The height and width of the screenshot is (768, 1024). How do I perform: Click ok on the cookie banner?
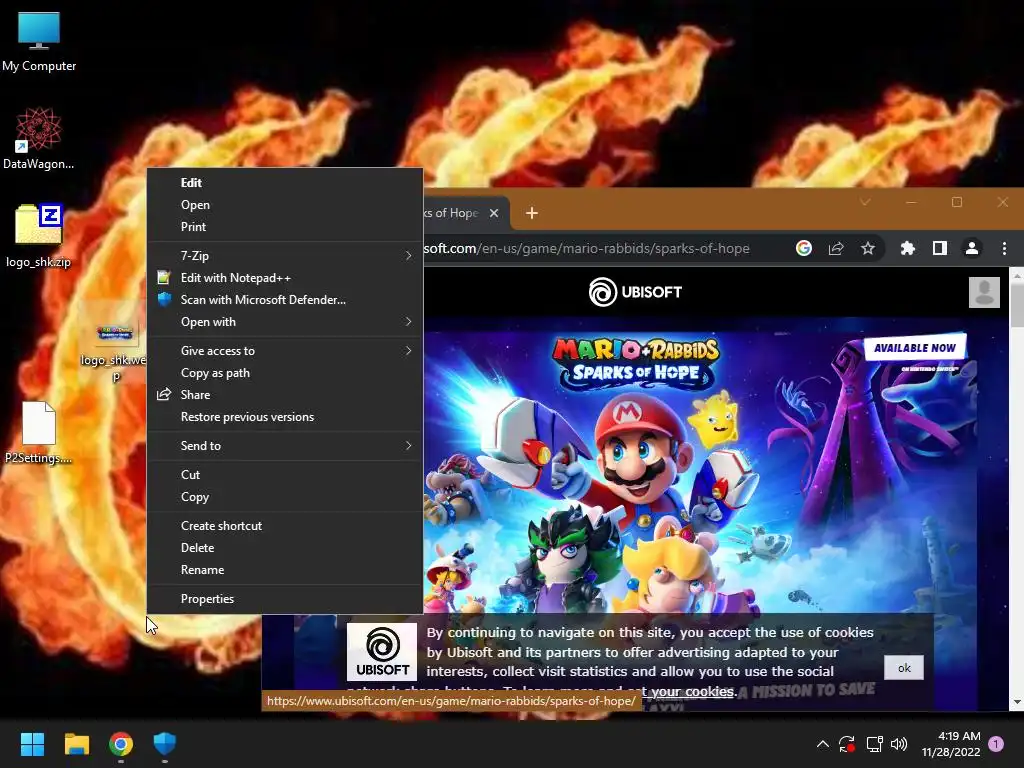point(904,667)
